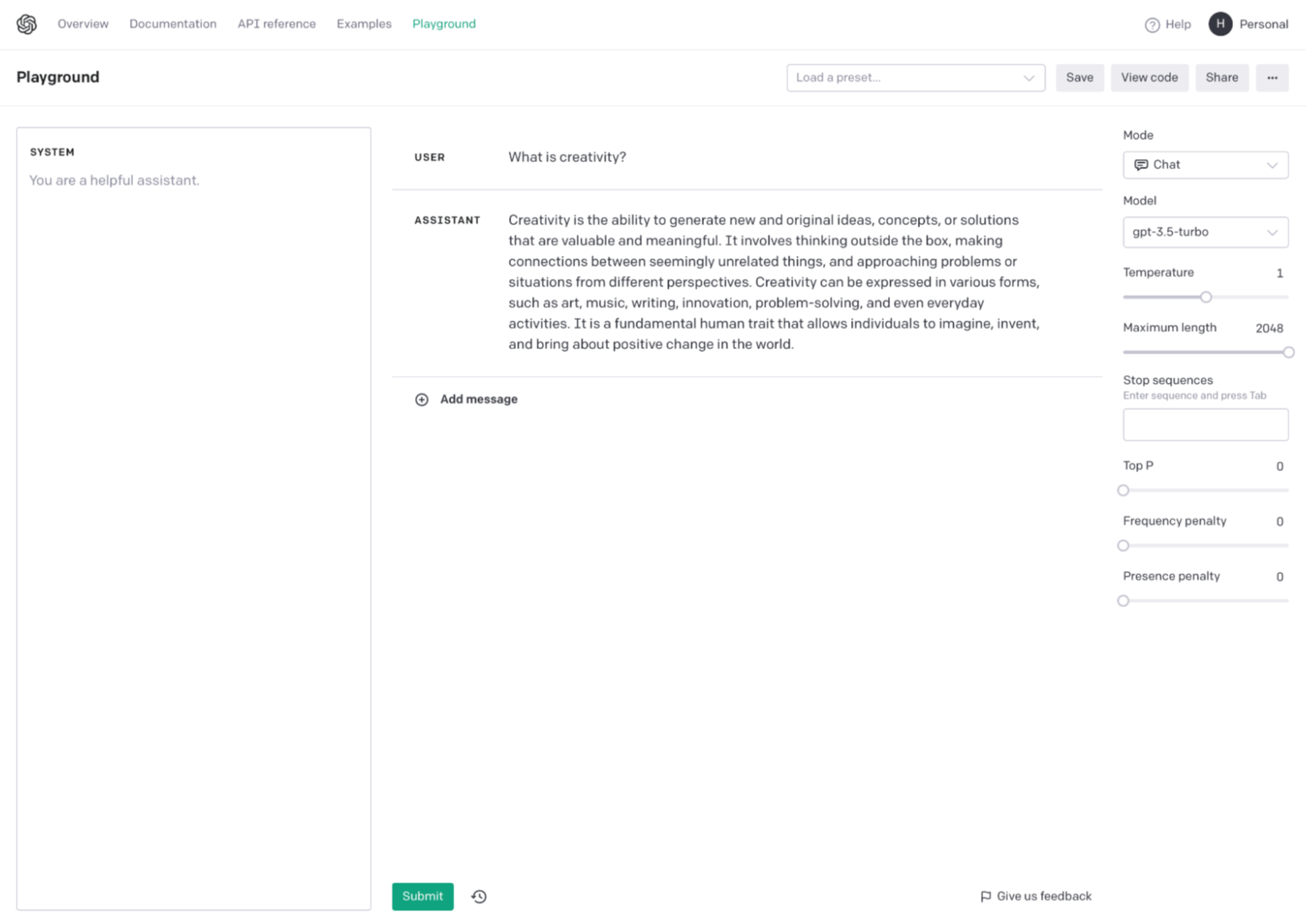Expand the Load a preset dropdown
The height and width of the screenshot is (924, 1306).
(x=1029, y=78)
